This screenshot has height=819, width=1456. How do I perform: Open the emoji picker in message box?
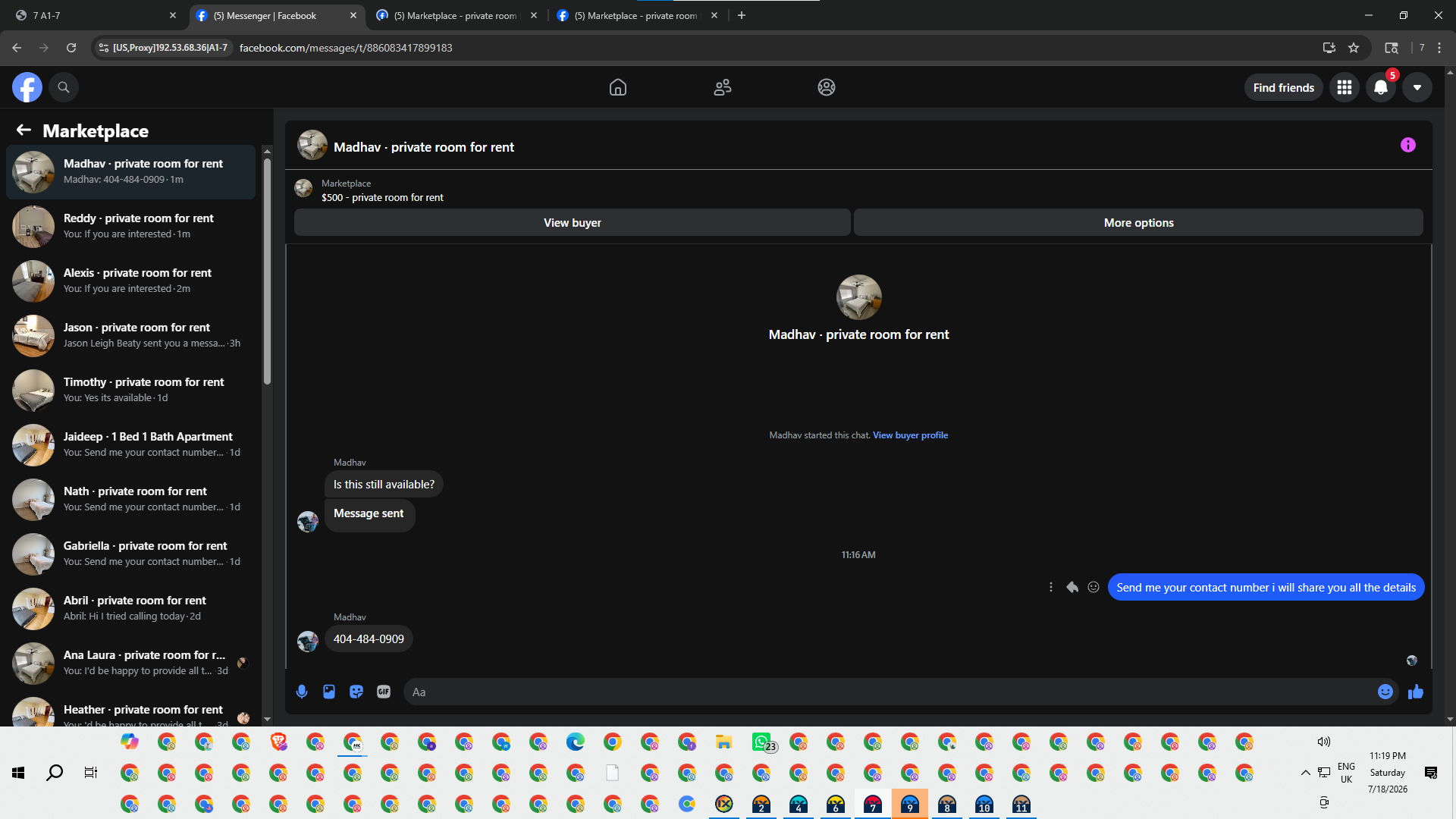coord(1385,692)
